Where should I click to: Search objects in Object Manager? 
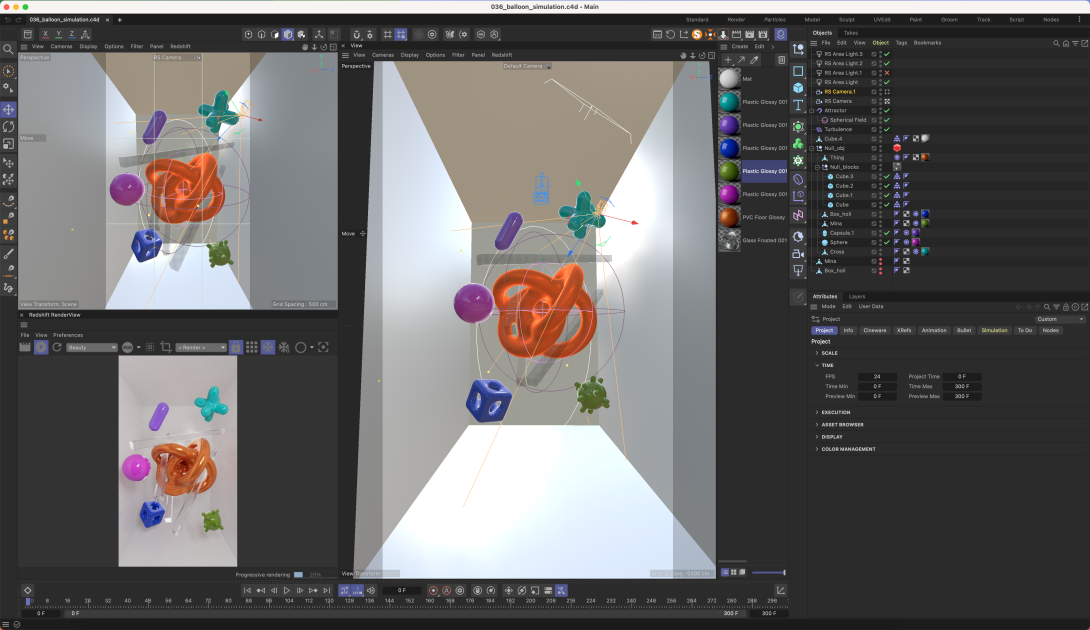pyautogui.click(x=1057, y=43)
